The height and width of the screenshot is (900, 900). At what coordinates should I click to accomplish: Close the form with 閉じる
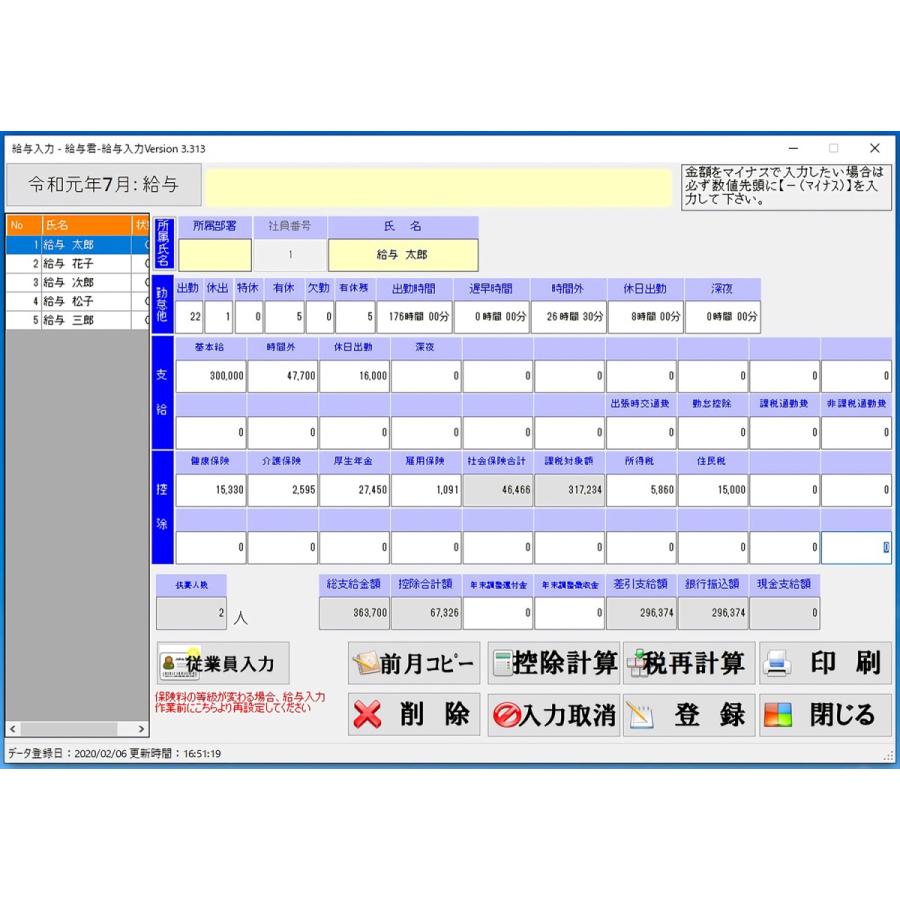825,715
